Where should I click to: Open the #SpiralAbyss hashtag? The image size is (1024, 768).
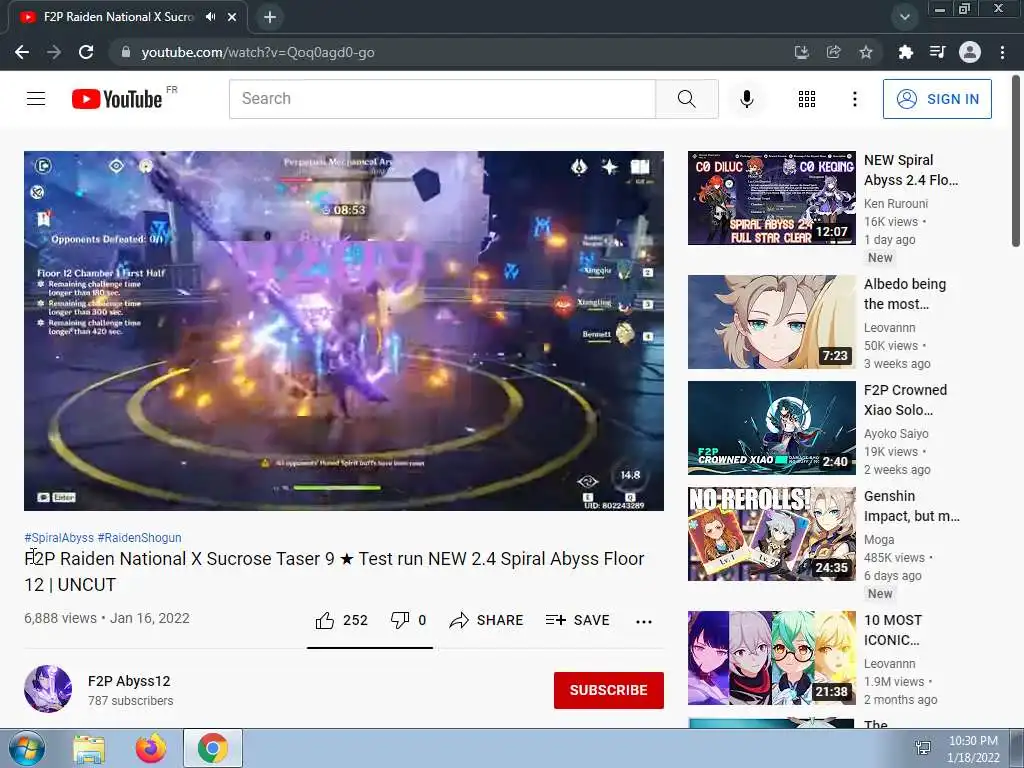point(59,537)
